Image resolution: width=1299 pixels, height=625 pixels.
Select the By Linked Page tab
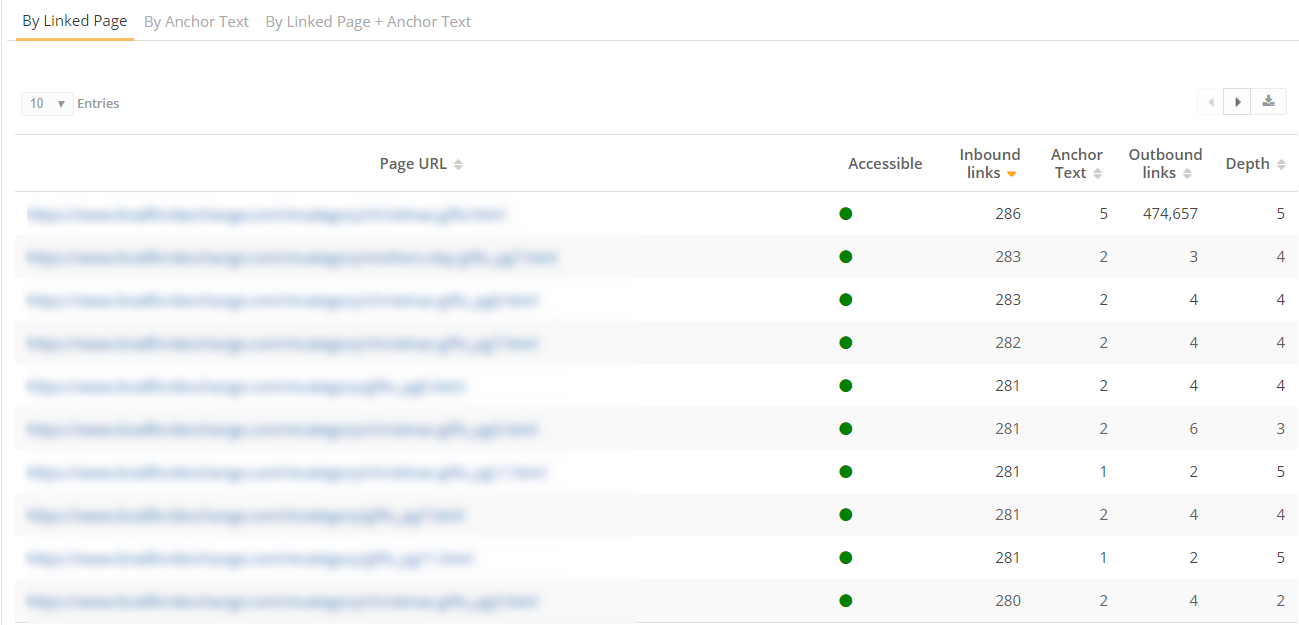click(75, 21)
